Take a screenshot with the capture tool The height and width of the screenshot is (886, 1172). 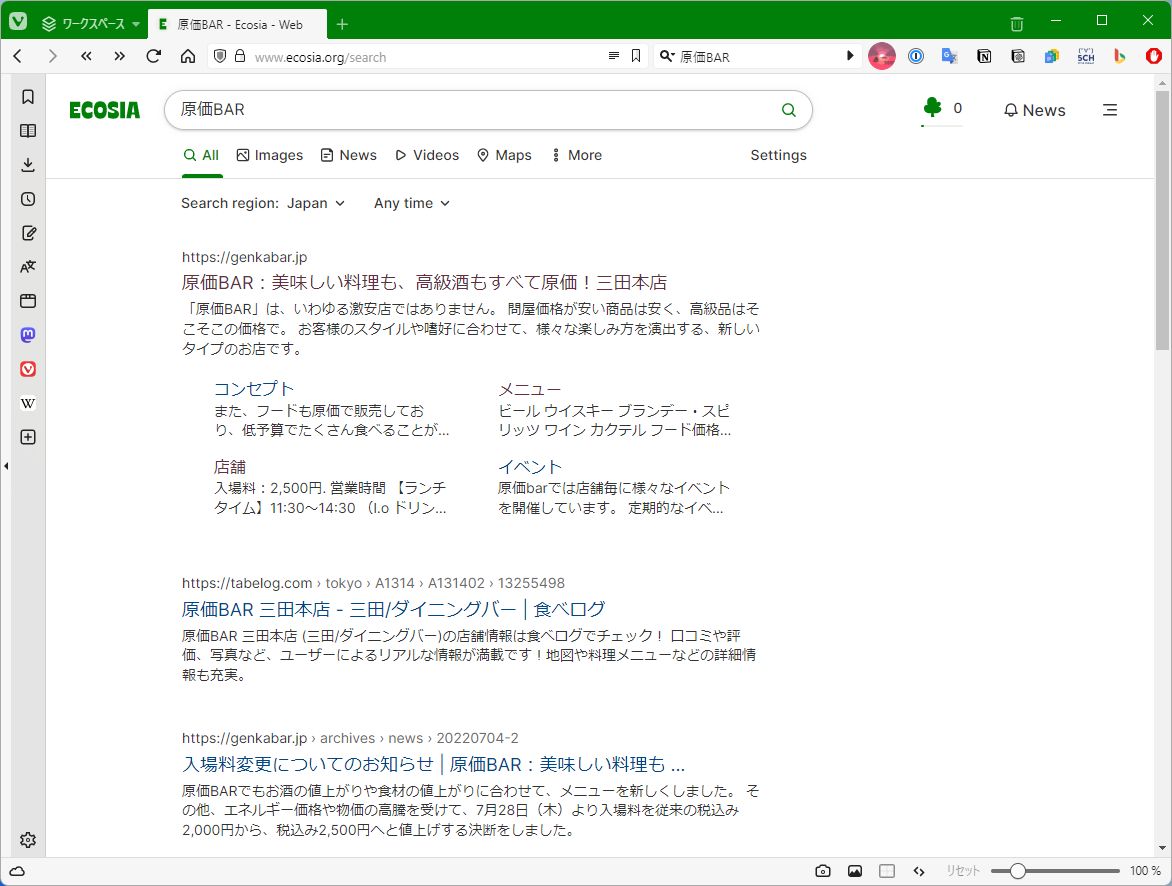[823, 871]
